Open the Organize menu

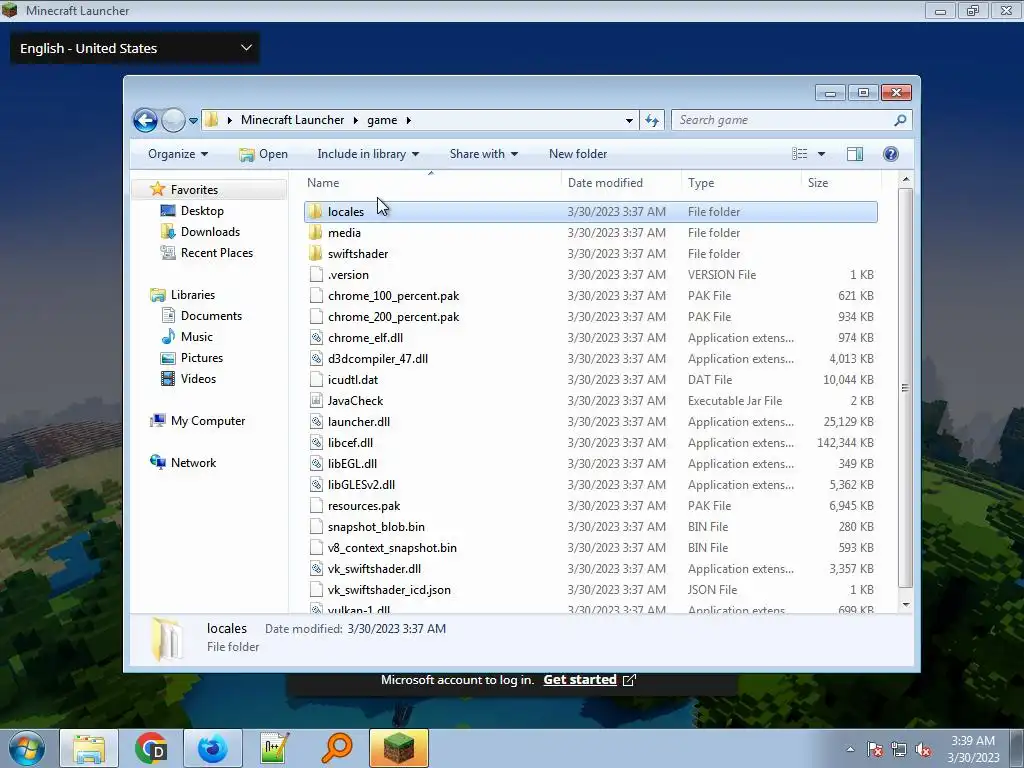(178, 154)
